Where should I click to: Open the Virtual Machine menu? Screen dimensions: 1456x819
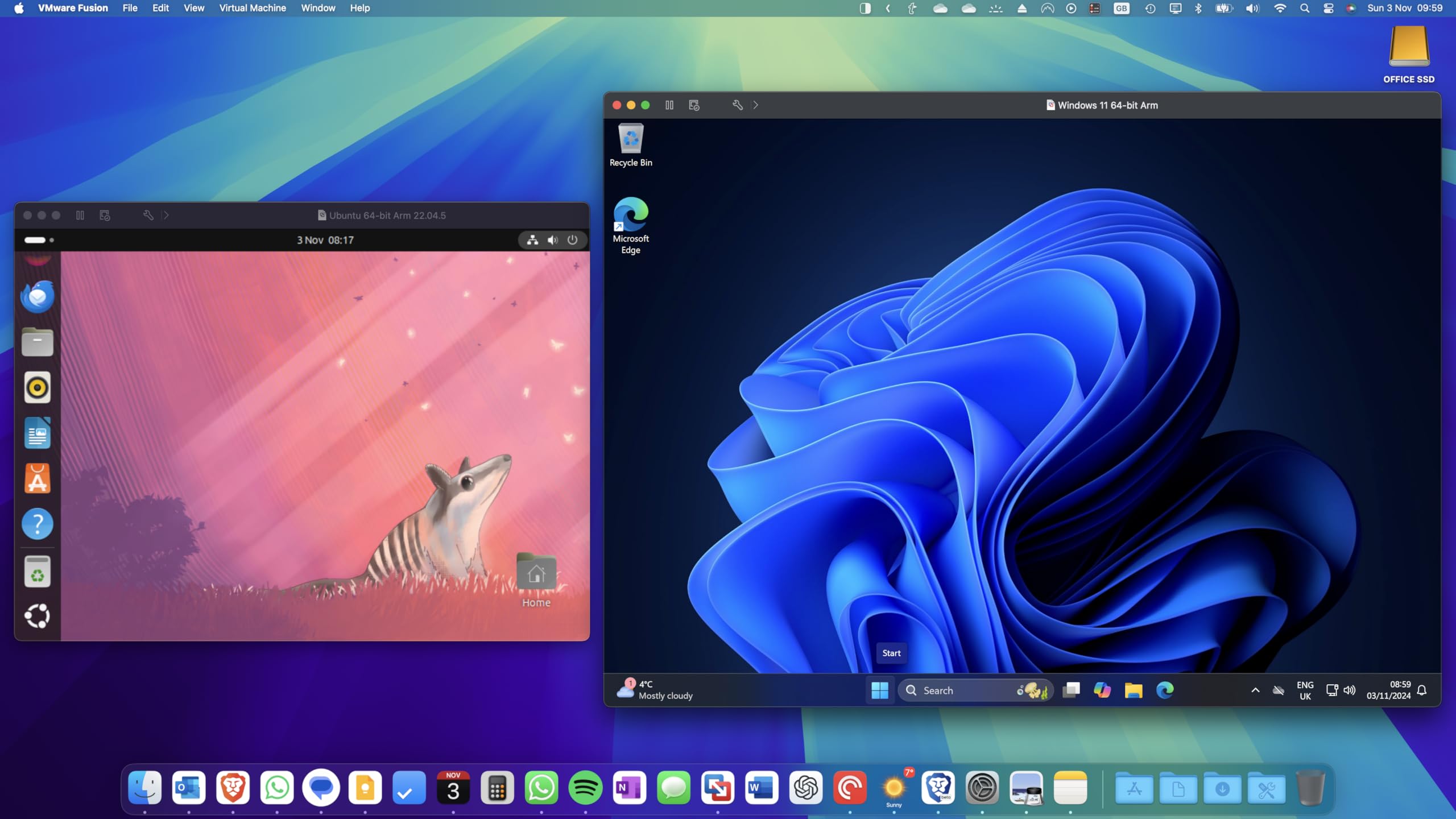pos(253,8)
